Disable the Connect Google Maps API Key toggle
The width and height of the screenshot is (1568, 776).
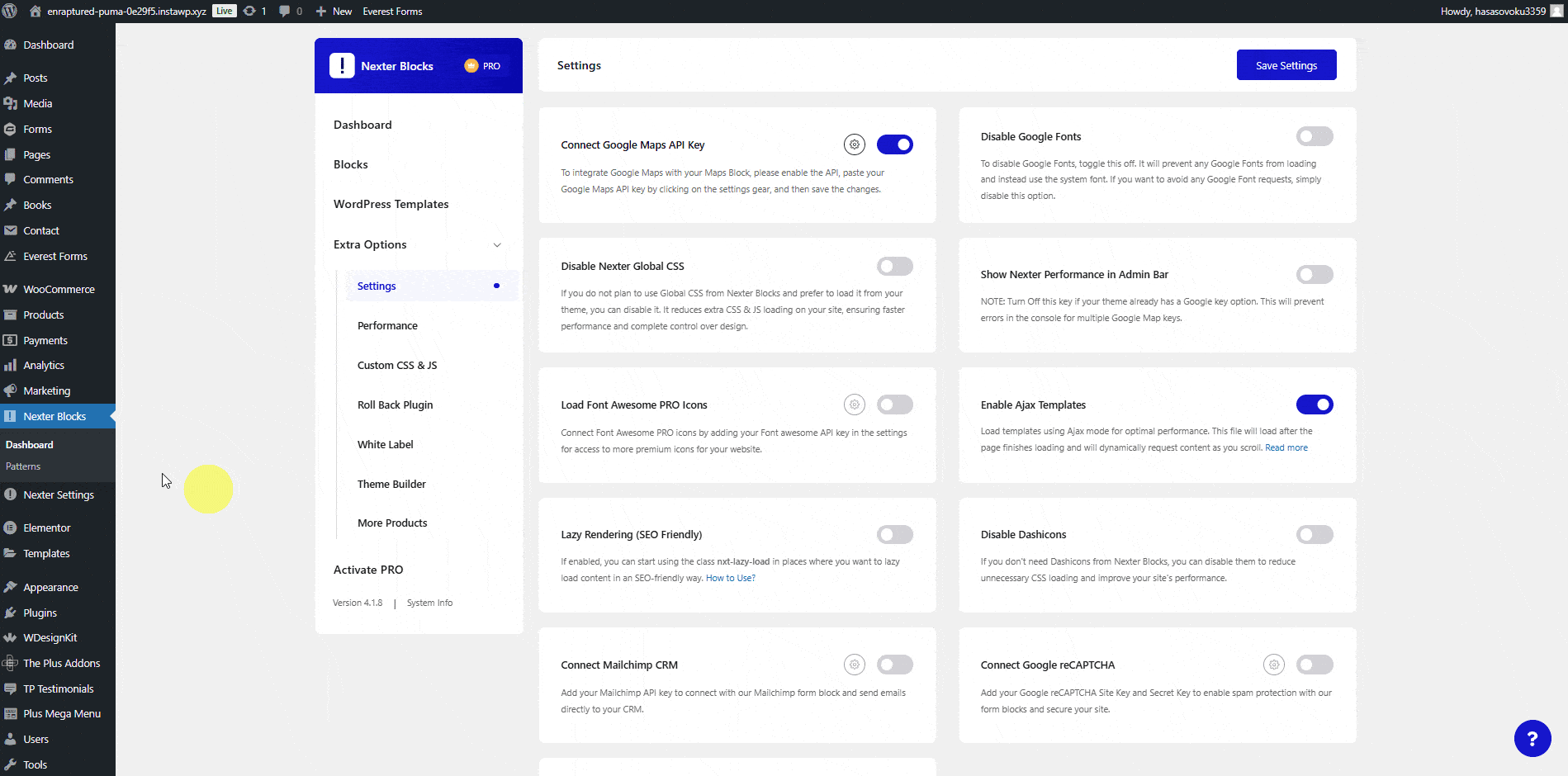[x=894, y=144]
